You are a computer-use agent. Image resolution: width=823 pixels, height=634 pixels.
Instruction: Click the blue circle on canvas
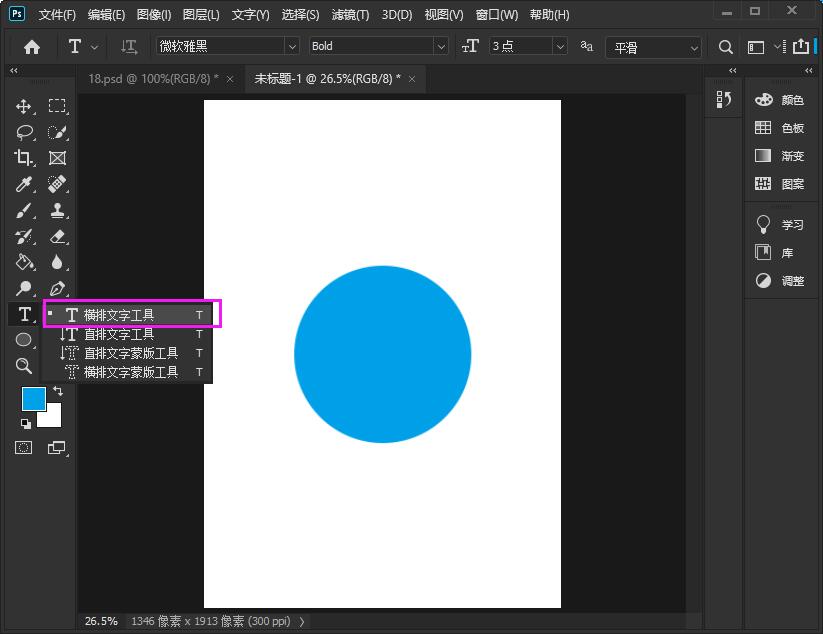click(x=383, y=354)
